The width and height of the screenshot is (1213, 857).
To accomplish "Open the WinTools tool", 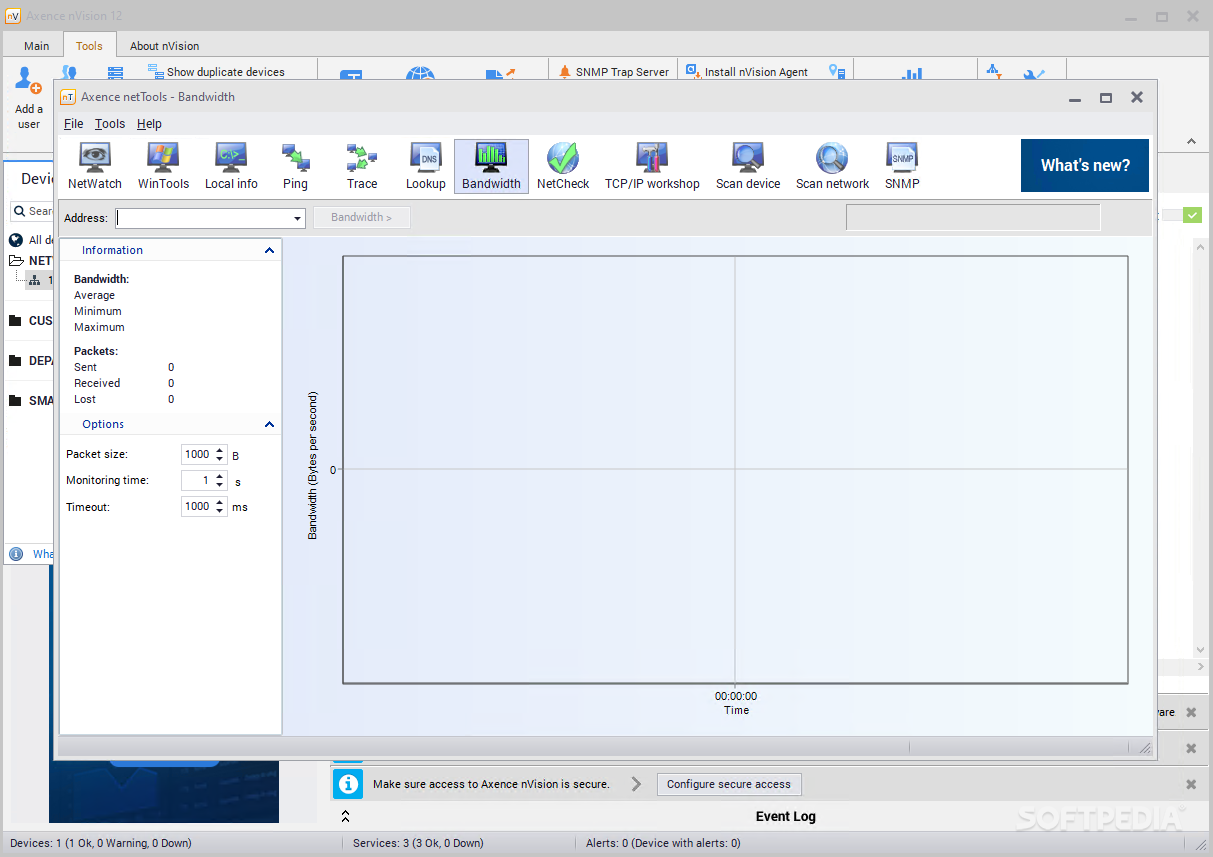I will [x=163, y=166].
